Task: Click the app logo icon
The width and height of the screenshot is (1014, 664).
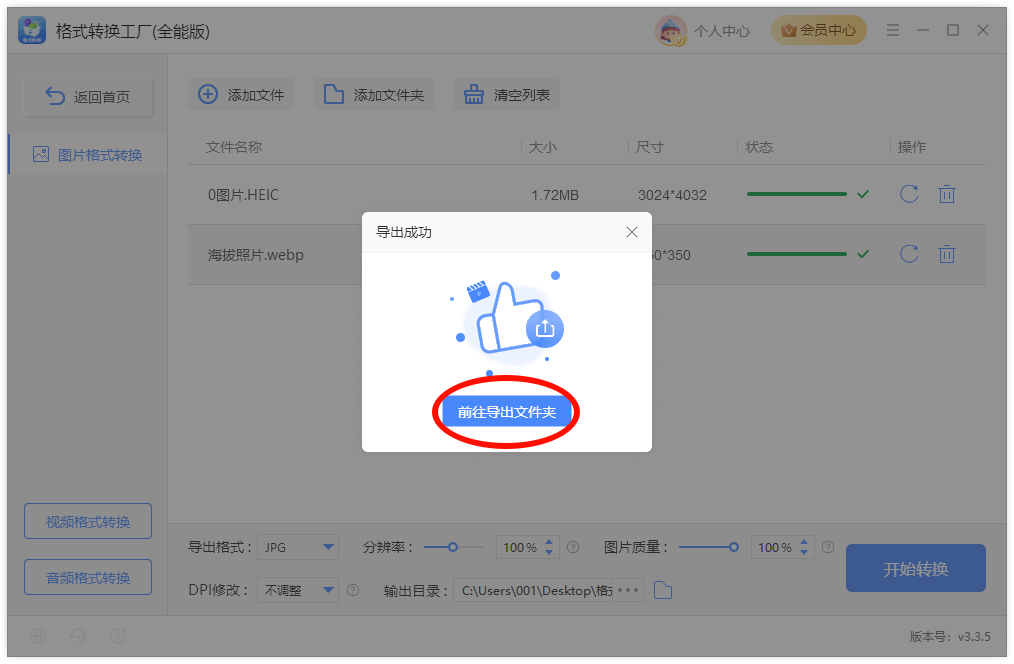Action: point(32,30)
